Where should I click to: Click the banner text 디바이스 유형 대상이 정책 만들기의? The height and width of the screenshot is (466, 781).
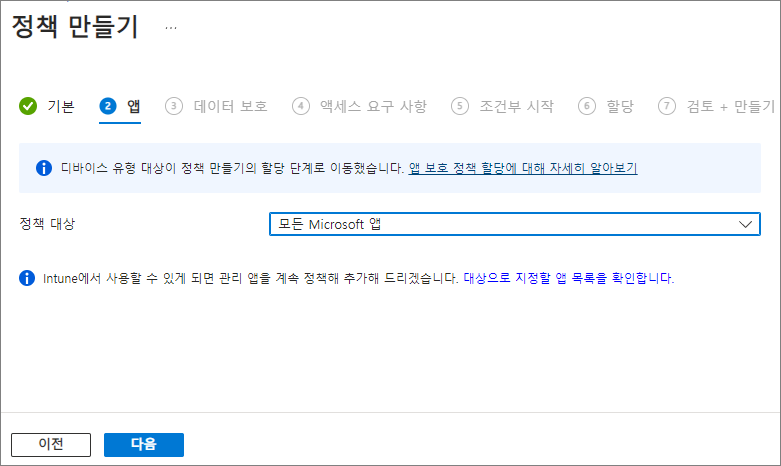(158, 168)
